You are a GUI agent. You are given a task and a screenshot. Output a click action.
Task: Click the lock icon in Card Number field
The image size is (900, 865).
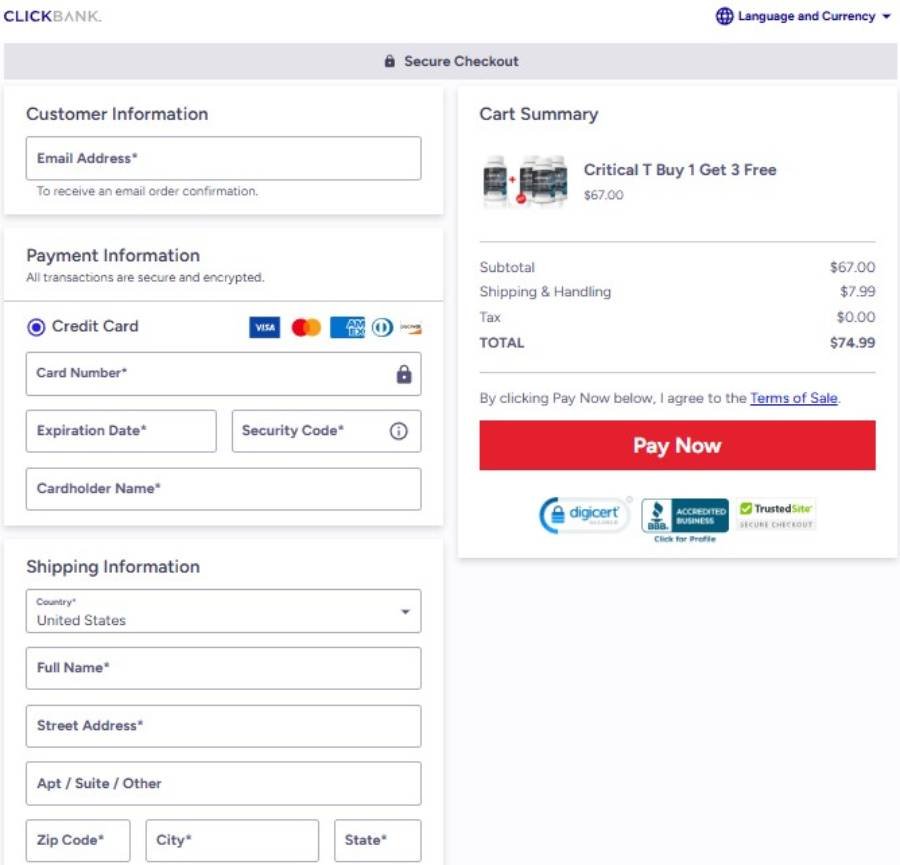[x=404, y=373]
